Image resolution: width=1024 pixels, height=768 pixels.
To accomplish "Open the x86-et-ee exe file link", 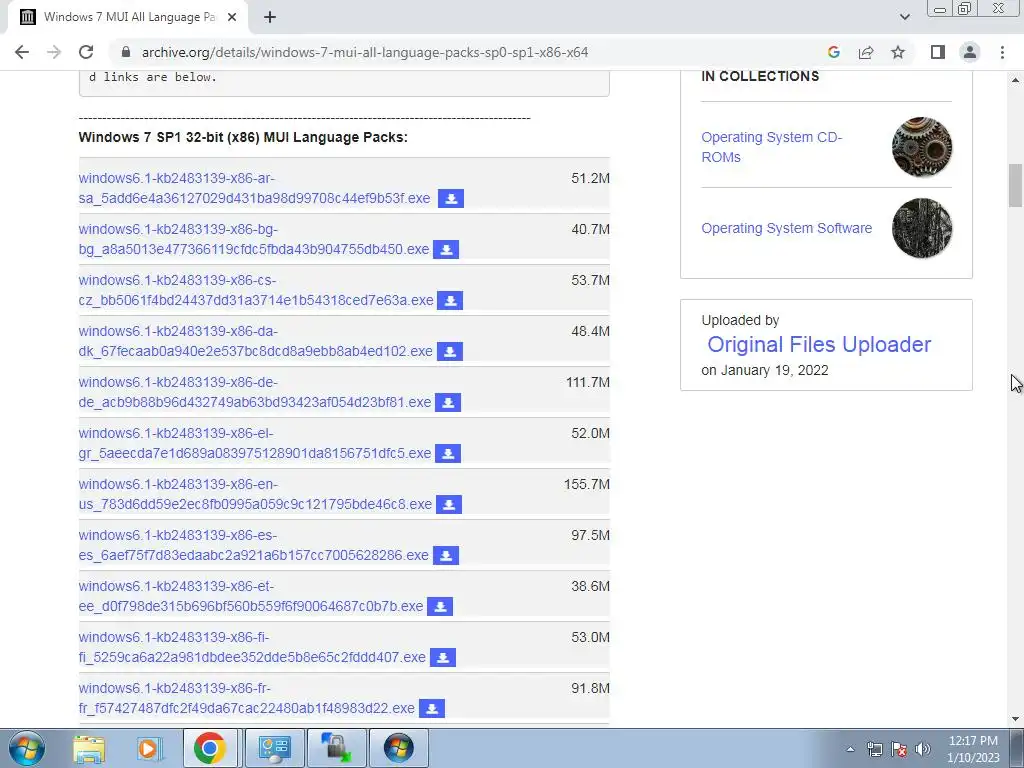I will (251, 596).
